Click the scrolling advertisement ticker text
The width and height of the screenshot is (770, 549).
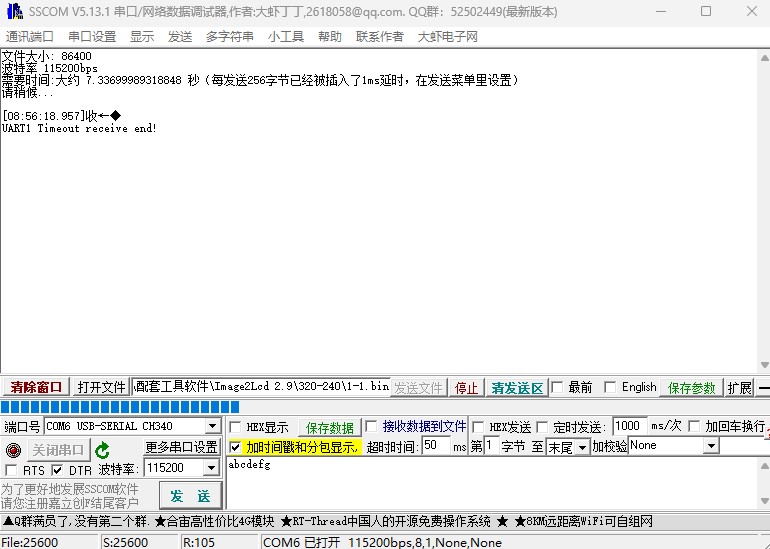[328, 521]
